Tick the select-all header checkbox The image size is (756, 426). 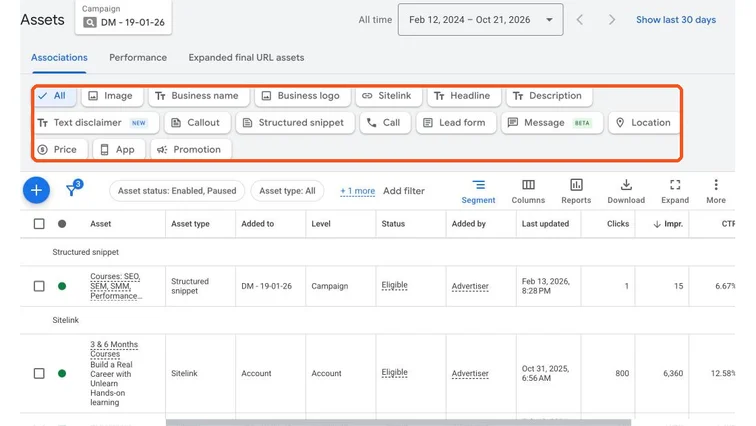[x=39, y=224]
